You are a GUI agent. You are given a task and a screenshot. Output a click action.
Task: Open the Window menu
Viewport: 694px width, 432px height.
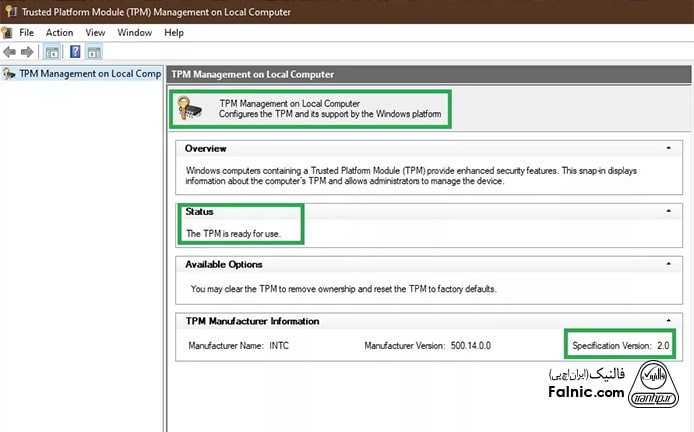point(135,32)
